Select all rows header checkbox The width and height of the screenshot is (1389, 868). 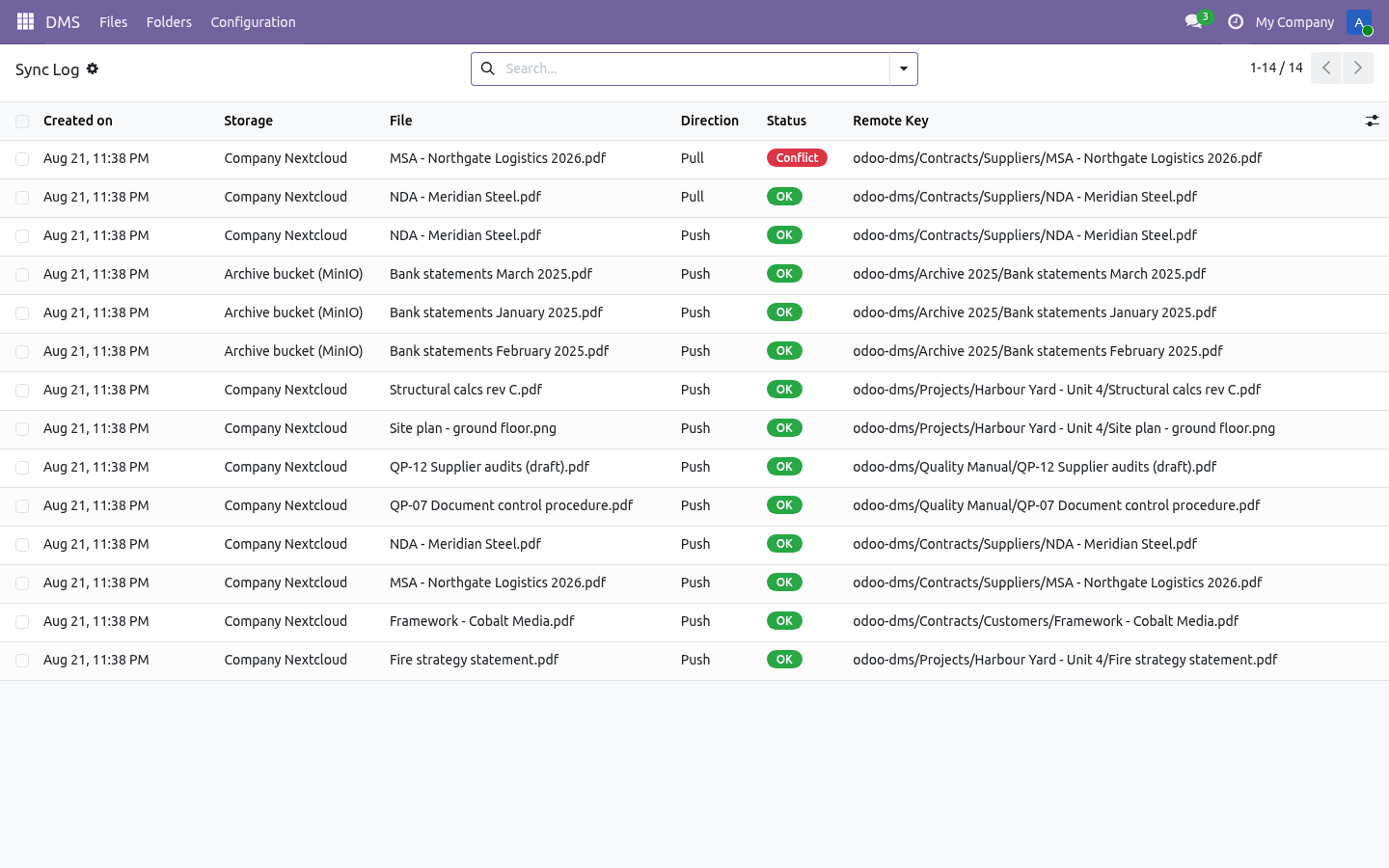pos(22,121)
